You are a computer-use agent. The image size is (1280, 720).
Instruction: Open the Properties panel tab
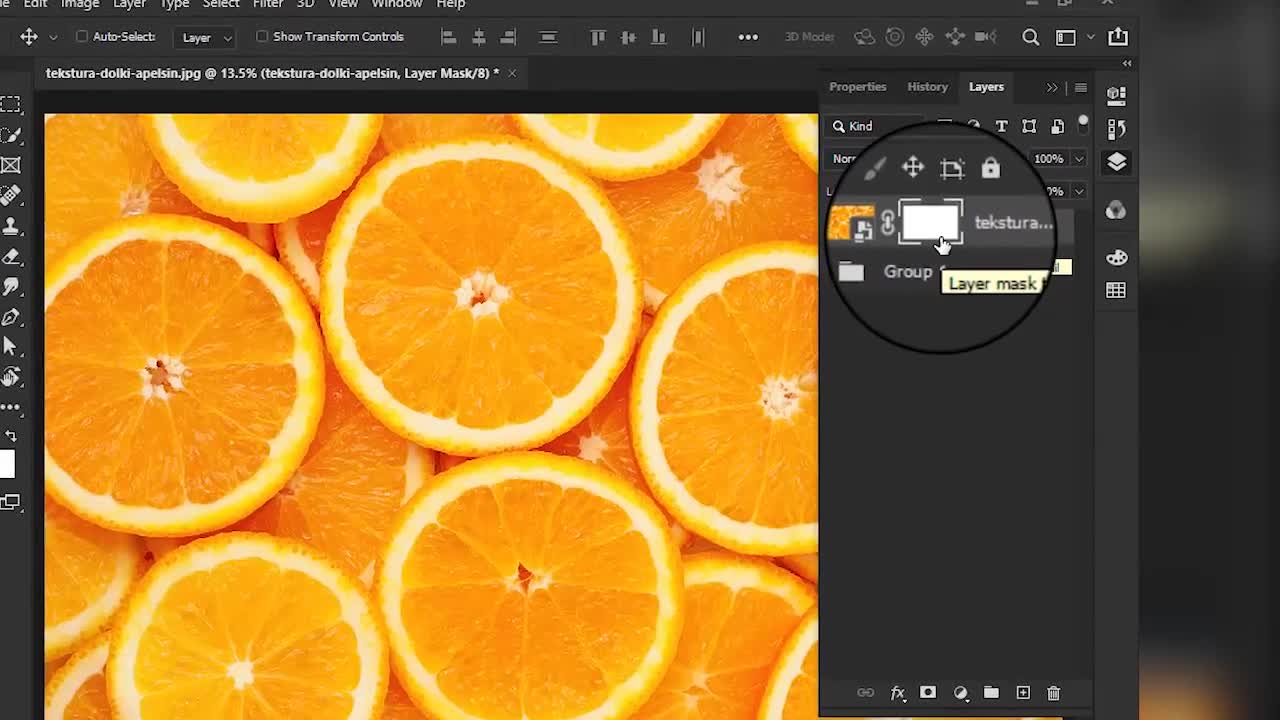[x=857, y=87]
